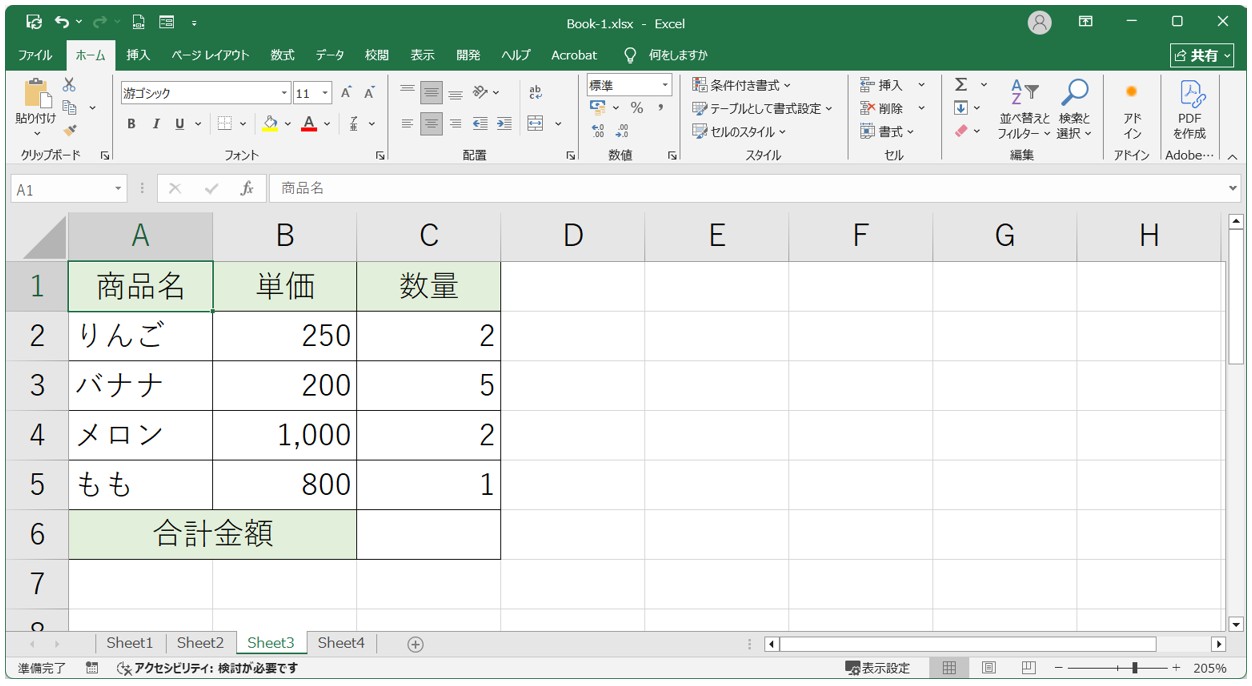Image resolution: width=1252 pixels, height=686 pixels.
Task: Select cell 合計金額
Action: [212, 534]
